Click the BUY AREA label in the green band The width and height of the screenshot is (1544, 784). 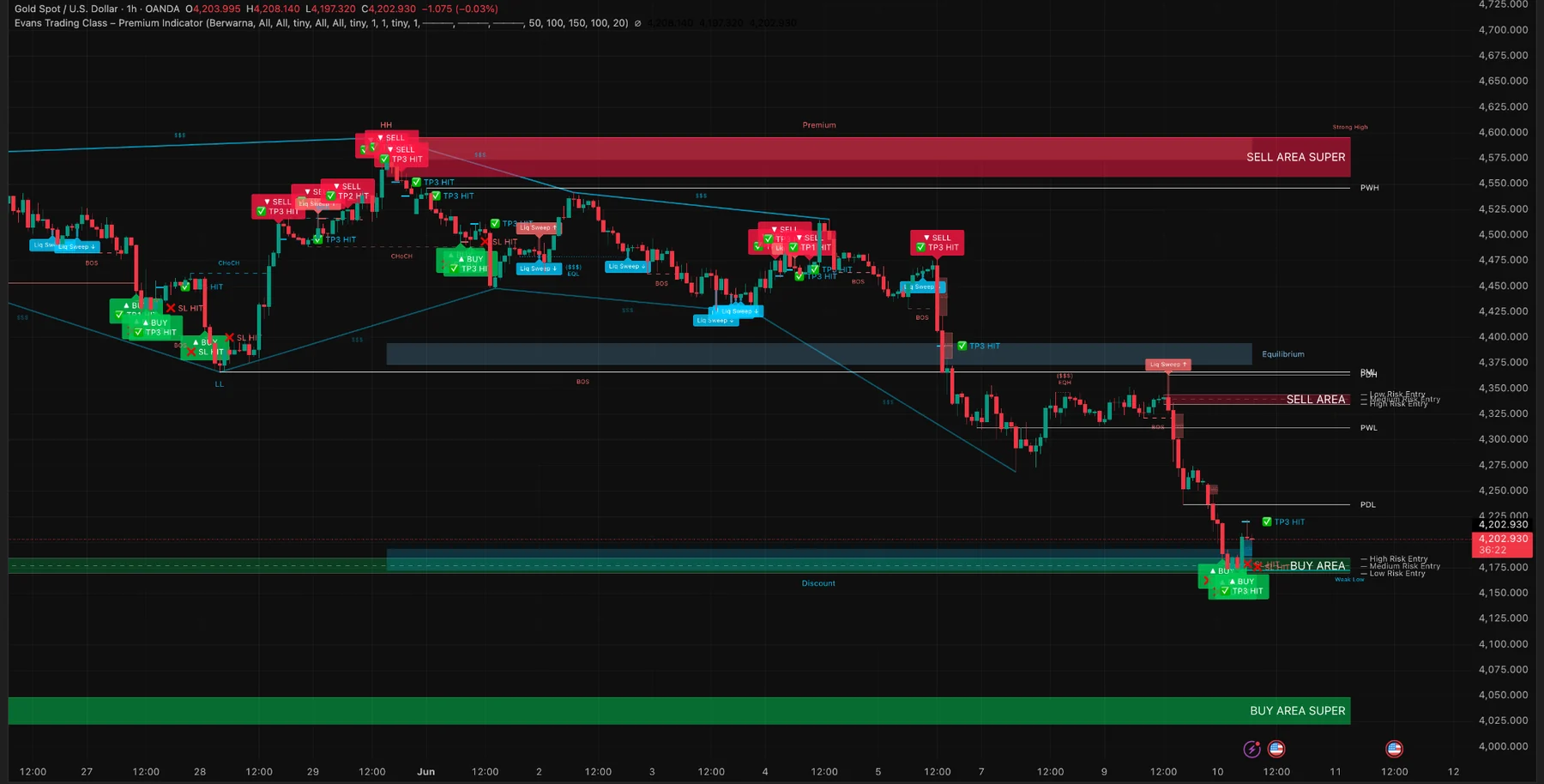coord(1318,566)
